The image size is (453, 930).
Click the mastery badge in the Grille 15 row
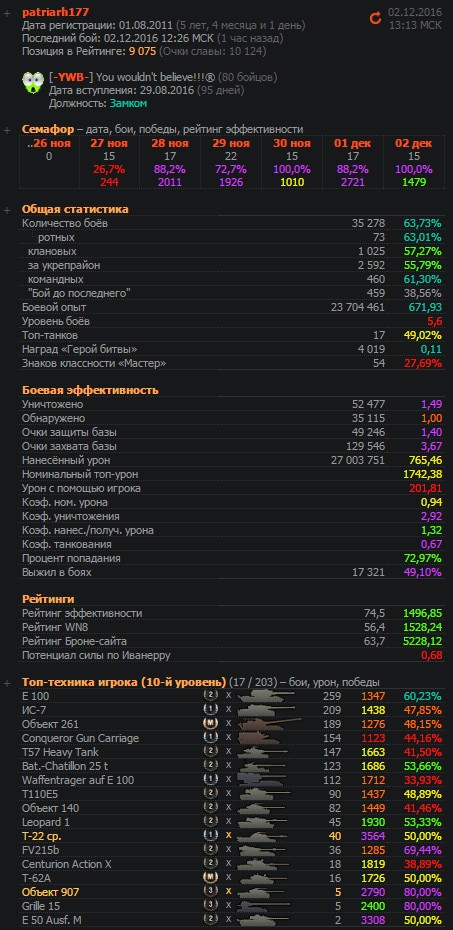[210, 906]
